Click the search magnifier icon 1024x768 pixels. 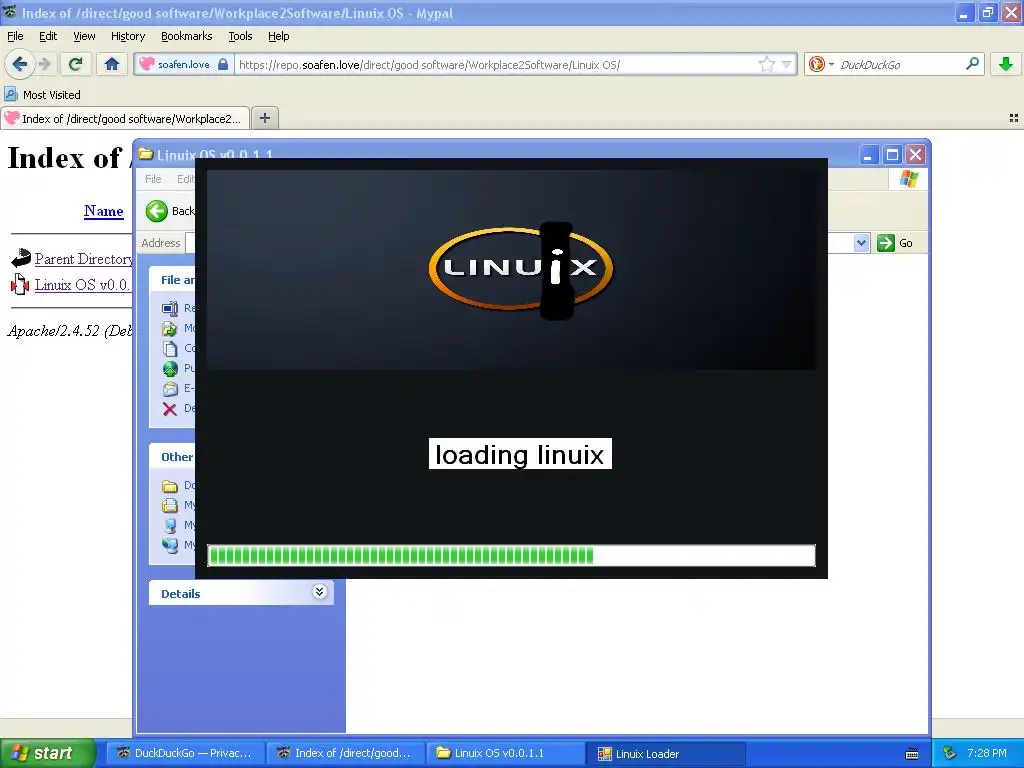coord(972,64)
